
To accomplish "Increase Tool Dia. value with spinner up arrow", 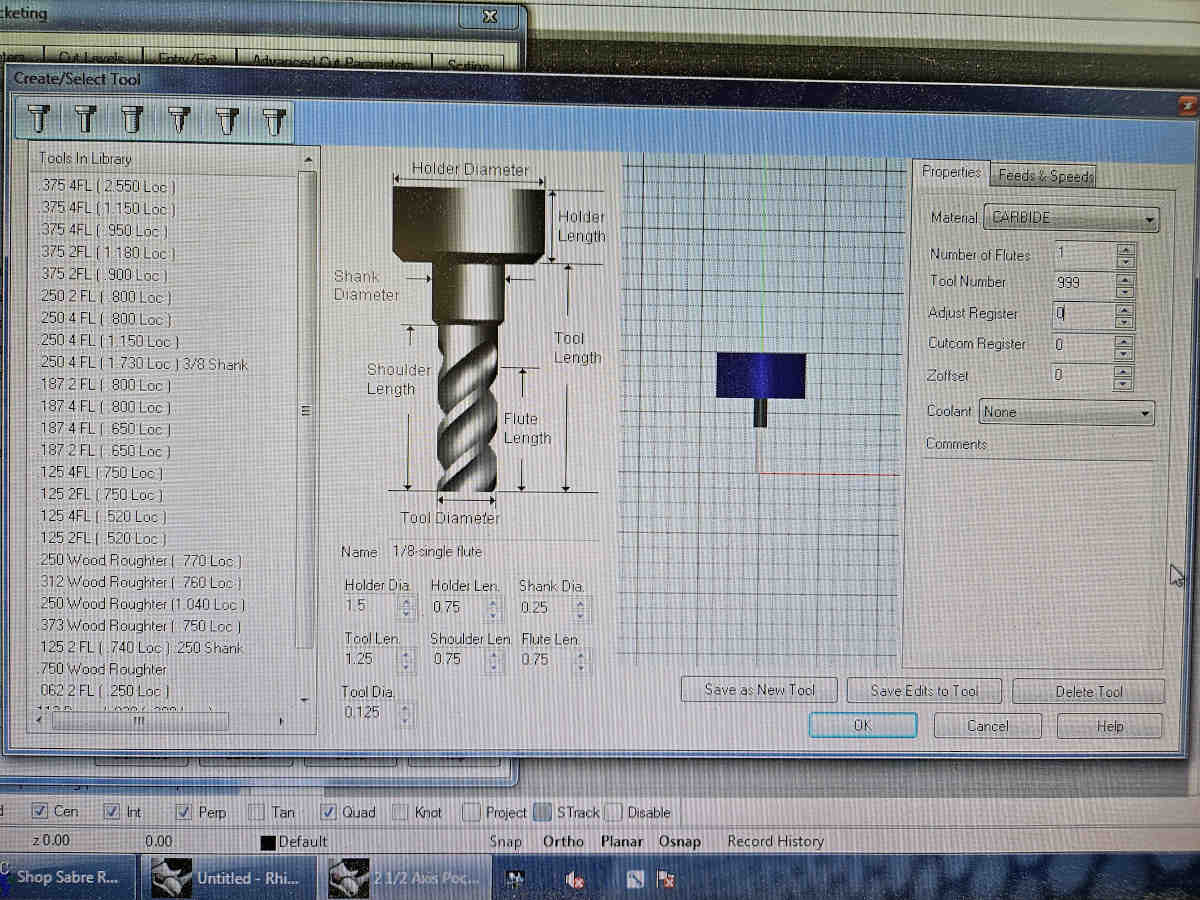I will click(405, 707).
